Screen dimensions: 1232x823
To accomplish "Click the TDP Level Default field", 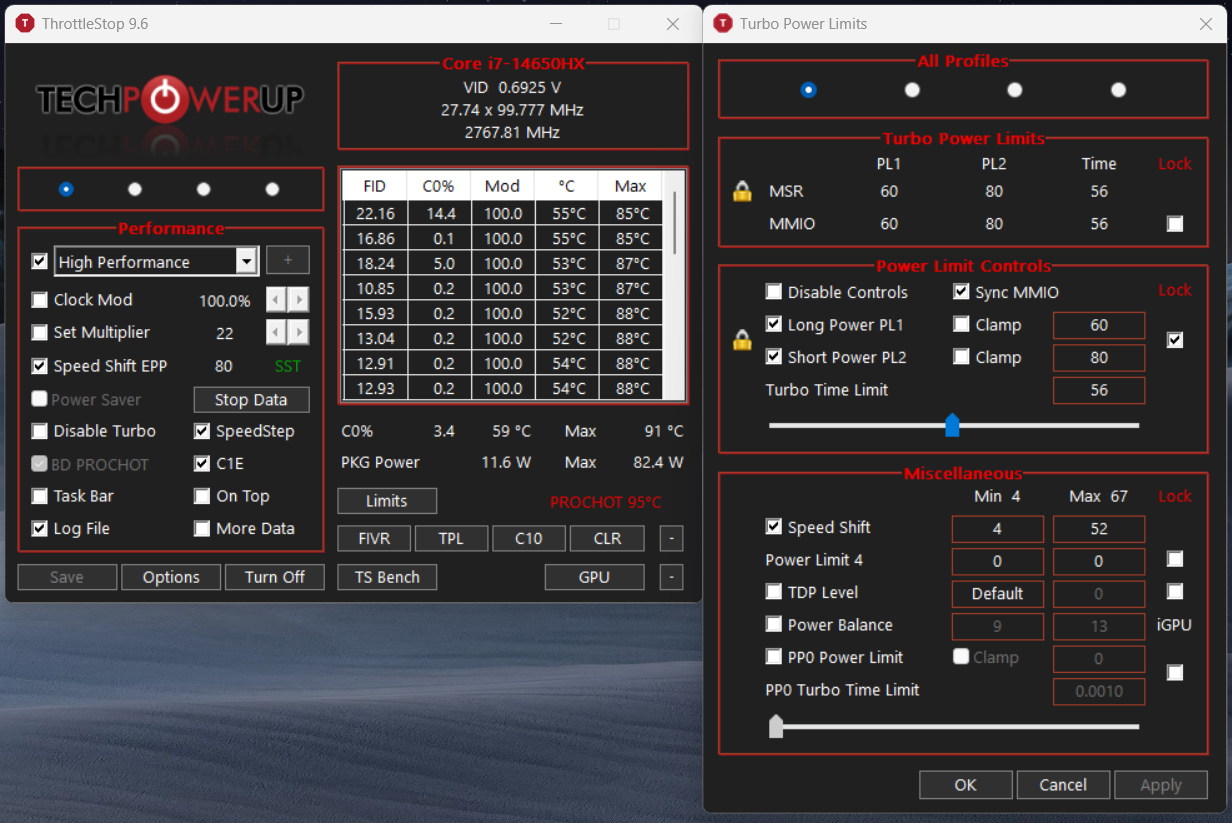I will tap(997, 594).
